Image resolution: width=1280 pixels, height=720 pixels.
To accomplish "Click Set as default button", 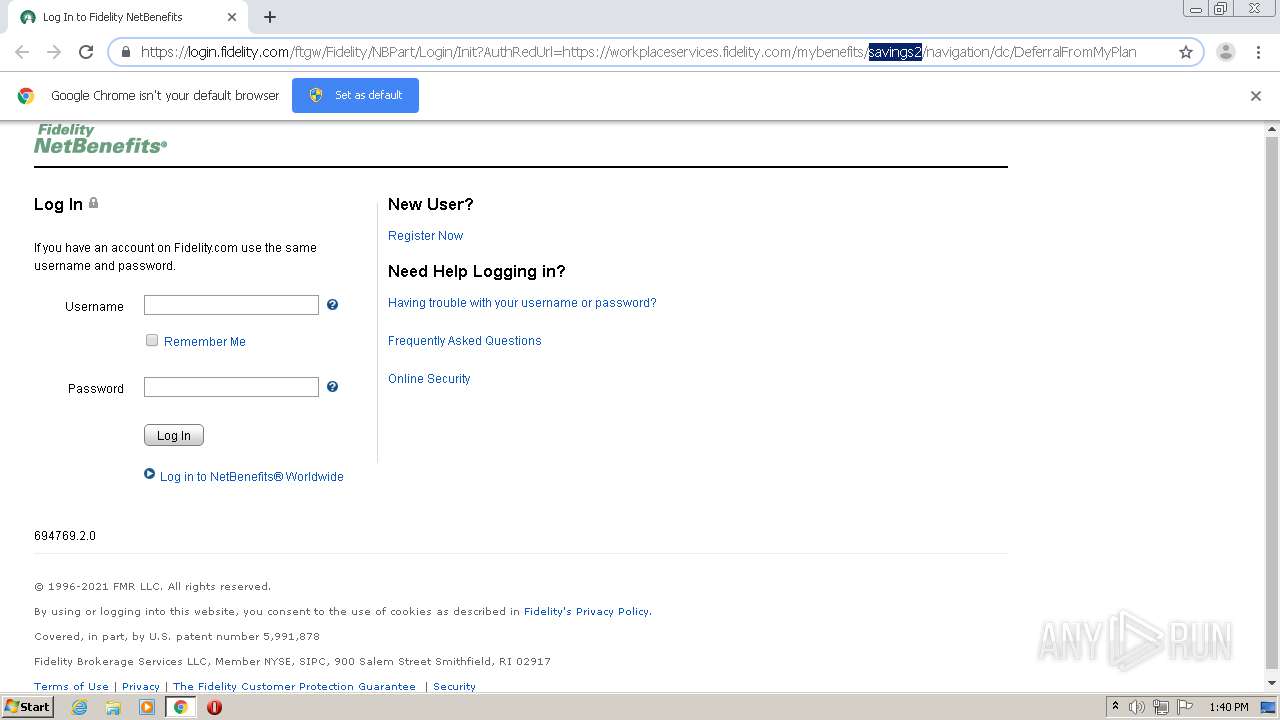I will (355, 95).
